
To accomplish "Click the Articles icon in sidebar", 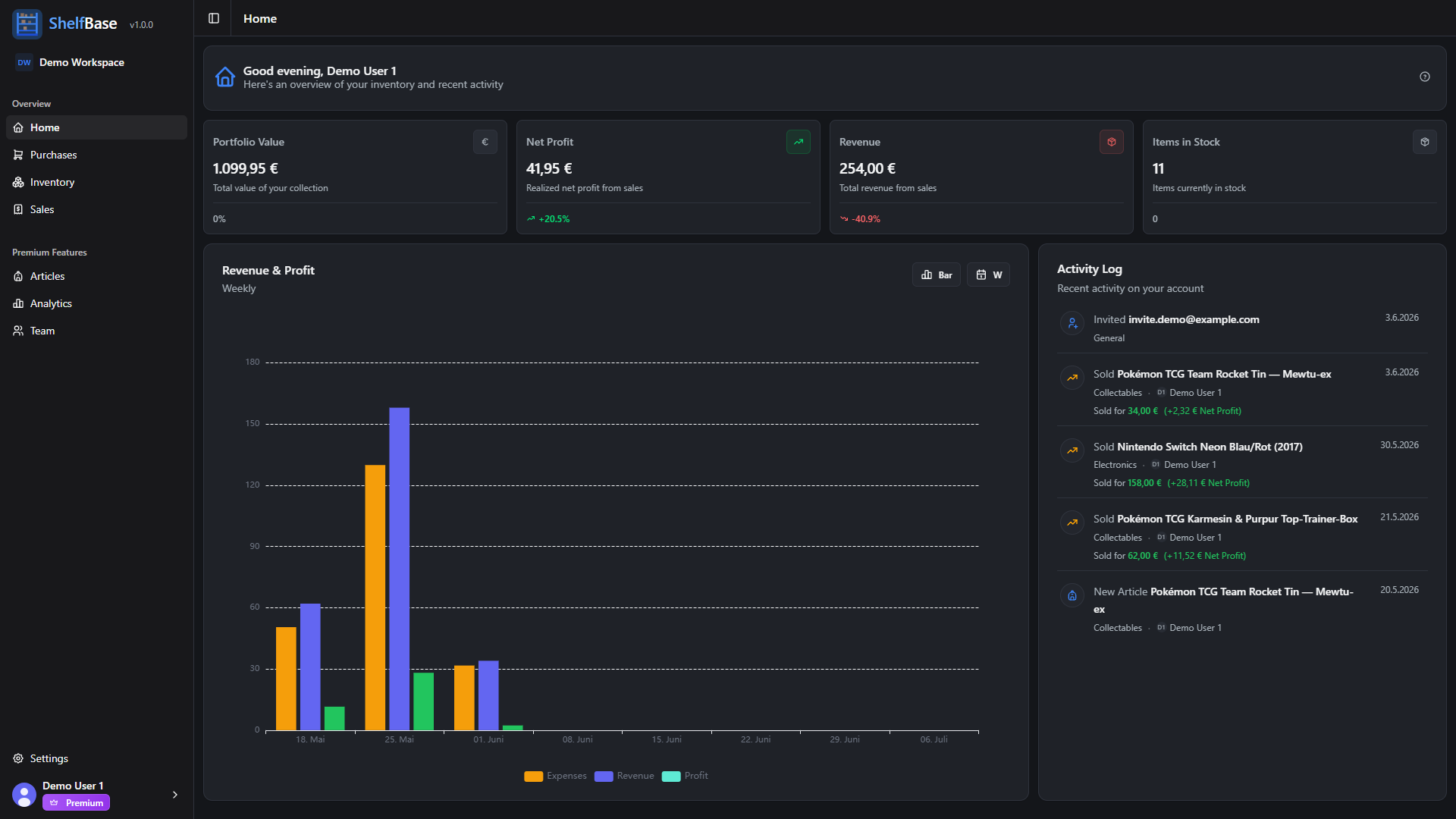I will [18, 276].
